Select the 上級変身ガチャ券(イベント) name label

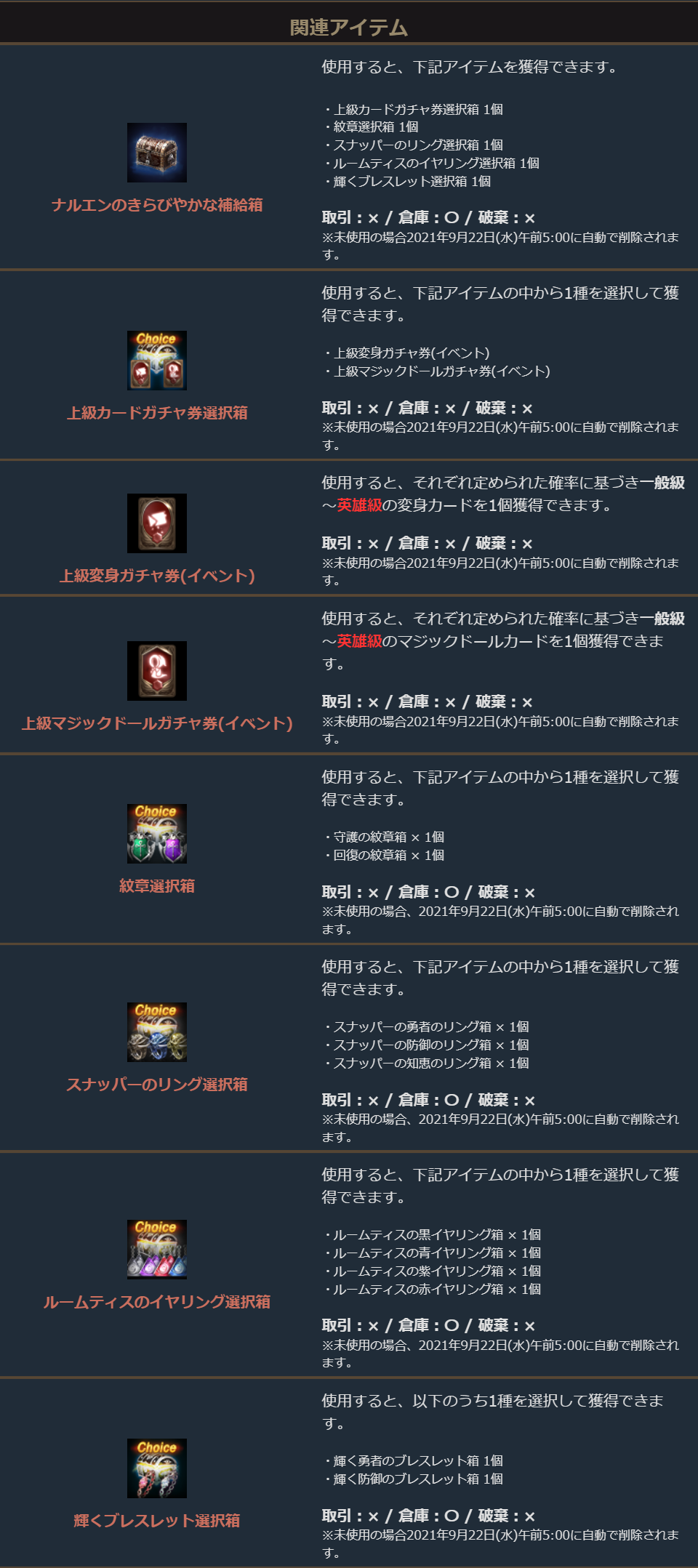tap(157, 576)
